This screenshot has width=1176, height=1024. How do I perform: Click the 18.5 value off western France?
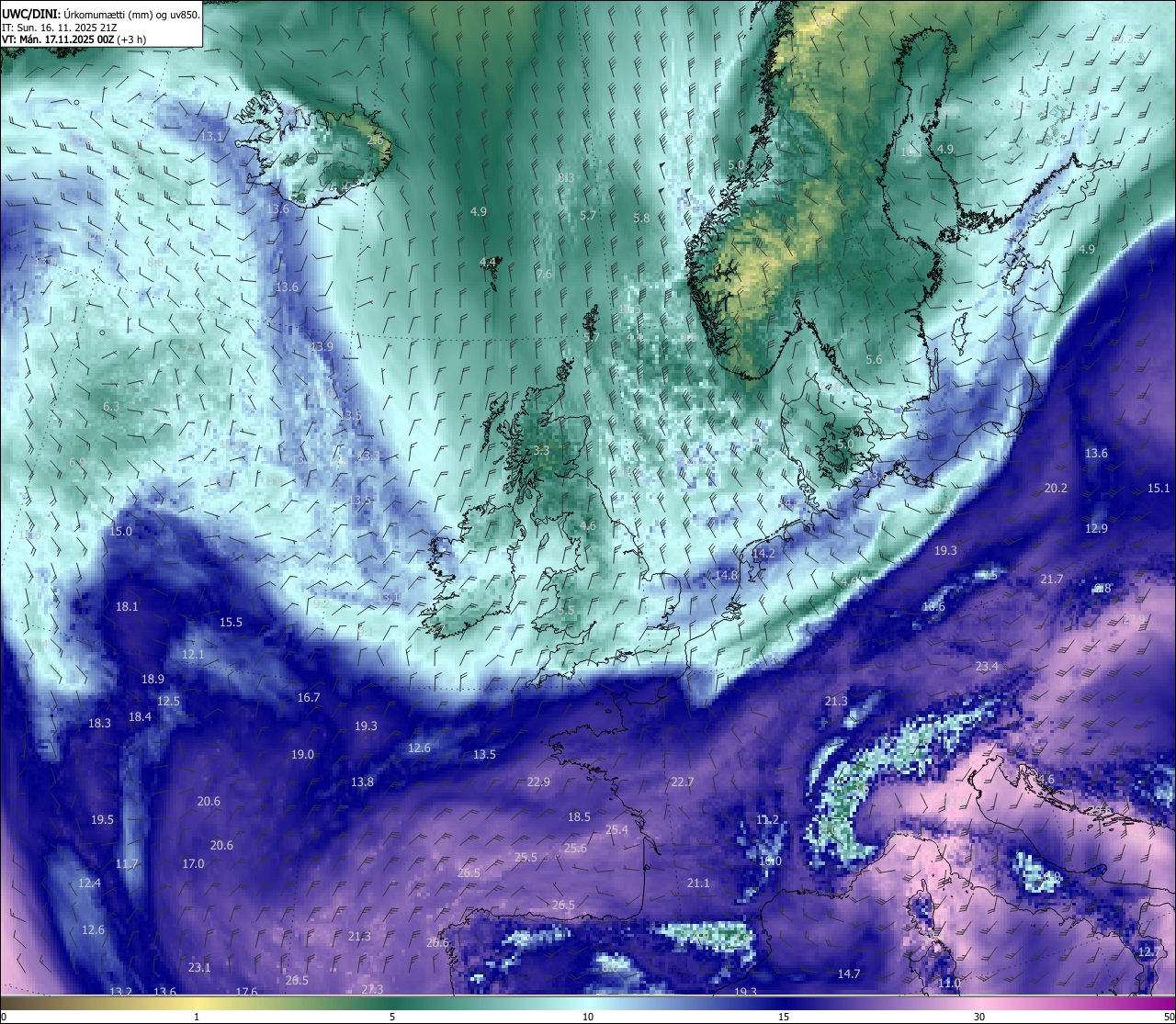click(x=579, y=816)
